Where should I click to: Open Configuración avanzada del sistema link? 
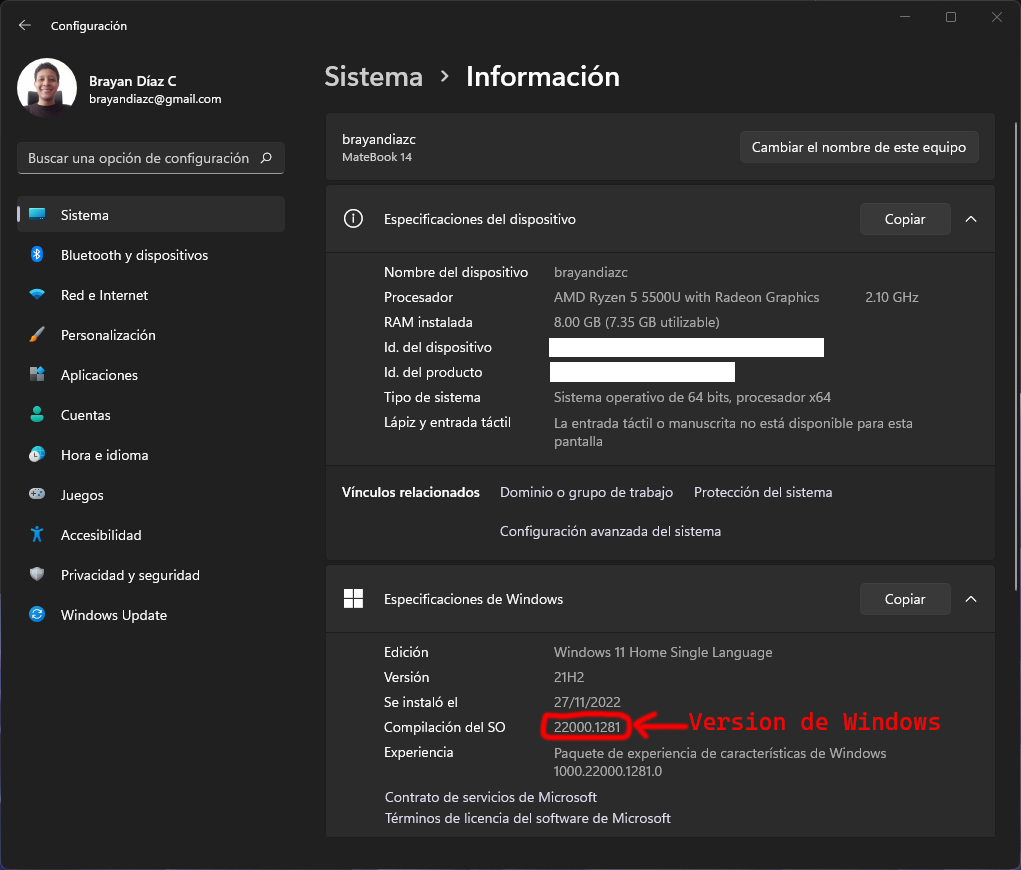tap(610, 531)
